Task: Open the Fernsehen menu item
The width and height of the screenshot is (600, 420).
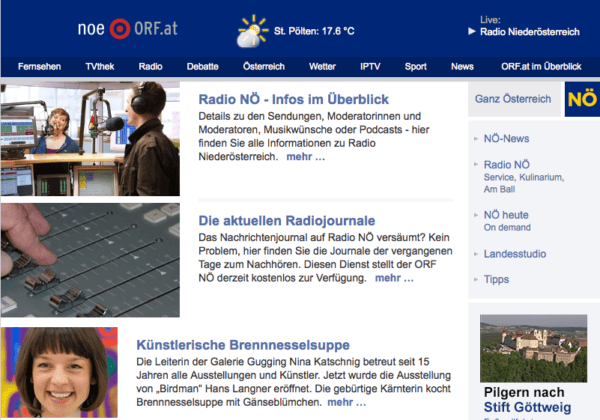Action: [39, 67]
